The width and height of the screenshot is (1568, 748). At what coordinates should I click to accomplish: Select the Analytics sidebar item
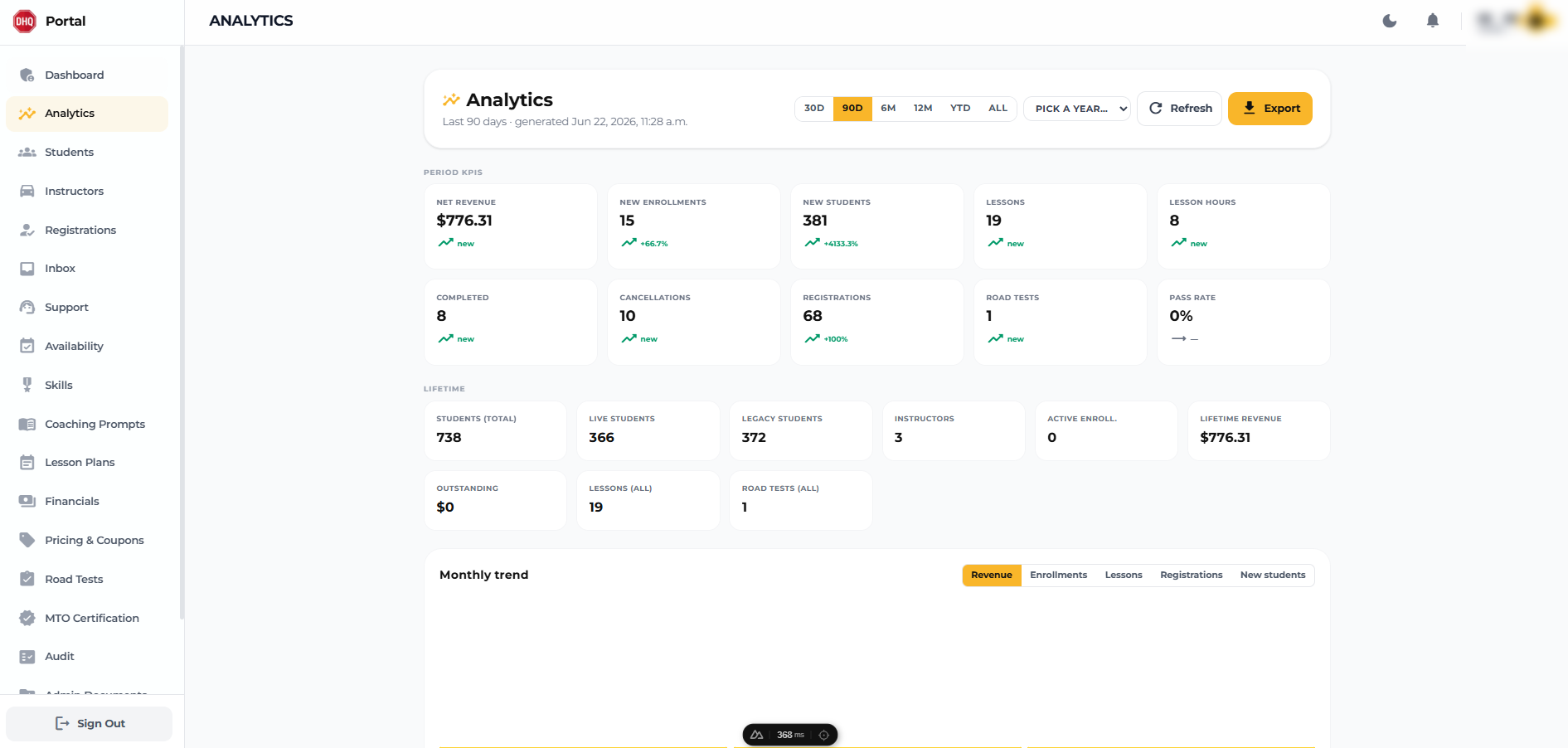click(87, 114)
